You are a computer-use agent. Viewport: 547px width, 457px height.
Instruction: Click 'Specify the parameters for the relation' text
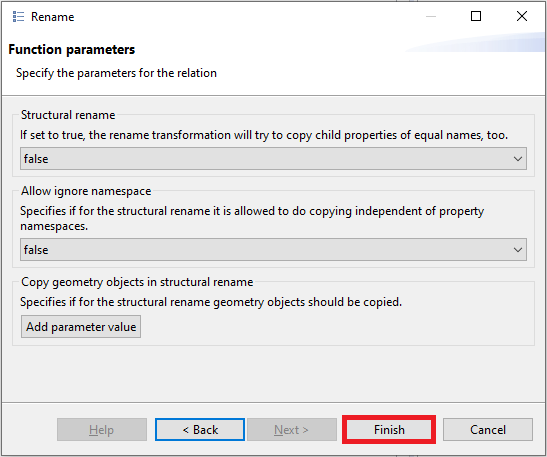tap(116, 73)
